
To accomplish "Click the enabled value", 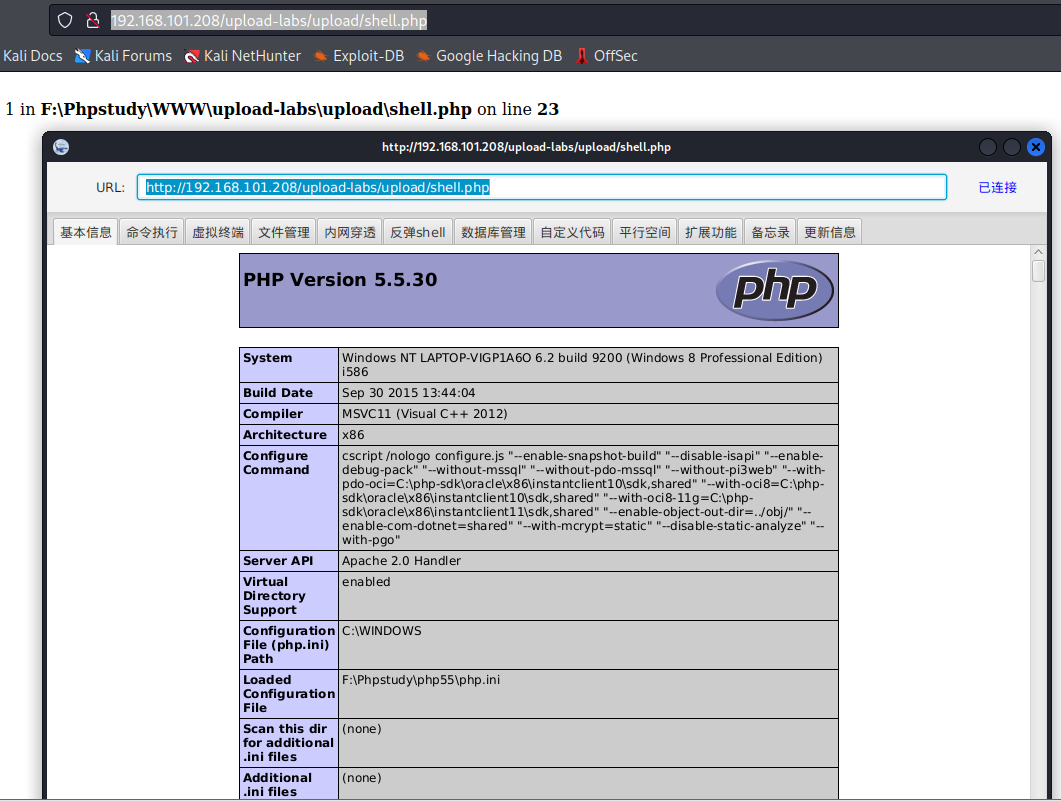I will click(x=366, y=582).
